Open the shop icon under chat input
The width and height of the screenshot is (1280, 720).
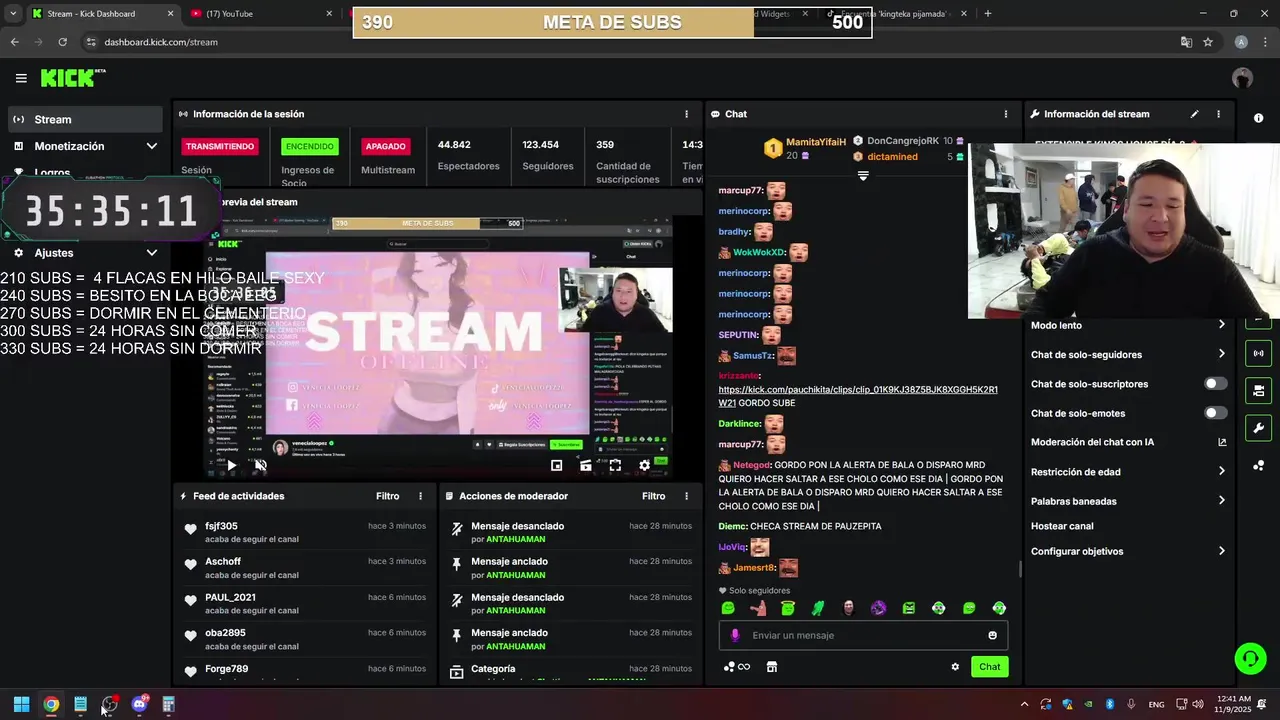pyautogui.click(x=772, y=667)
